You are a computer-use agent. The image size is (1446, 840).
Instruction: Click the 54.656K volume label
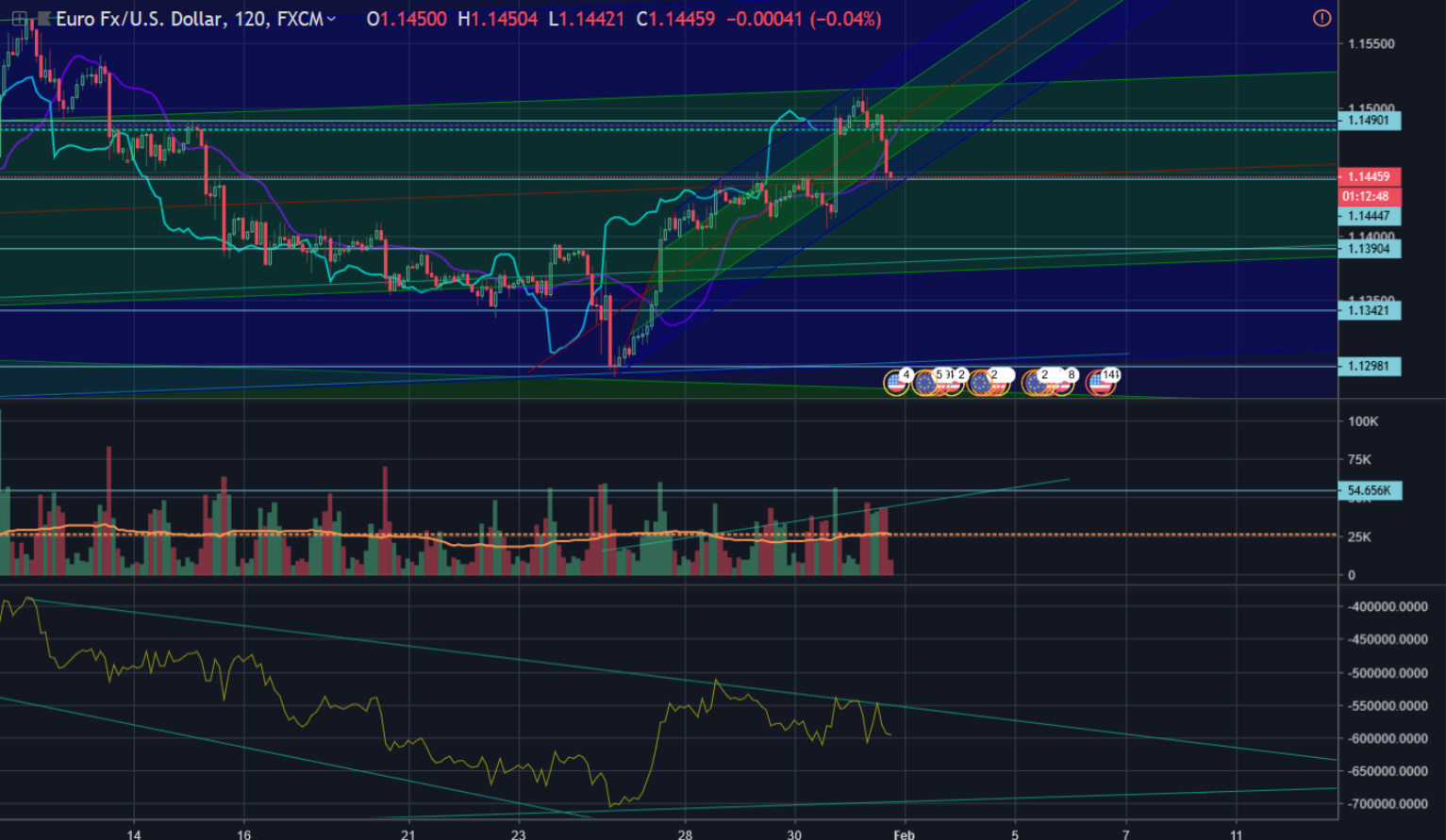pyautogui.click(x=1370, y=491)
